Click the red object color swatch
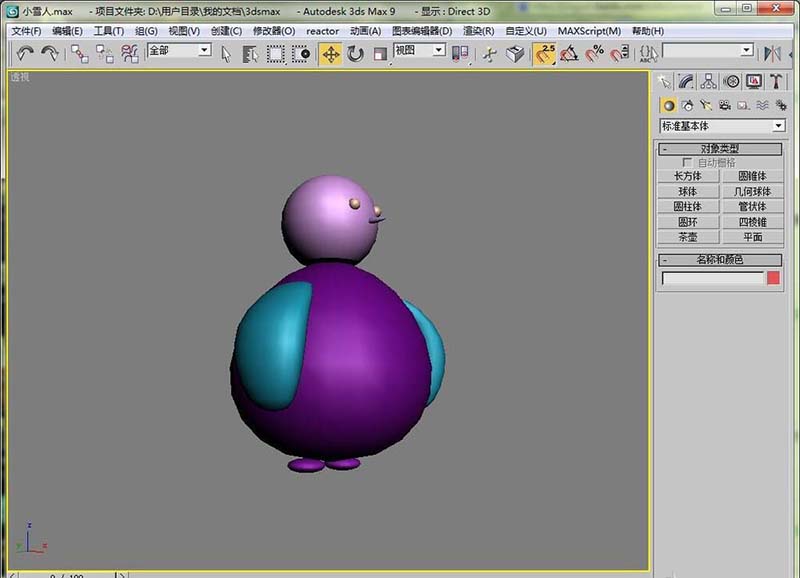 point(773,278)
